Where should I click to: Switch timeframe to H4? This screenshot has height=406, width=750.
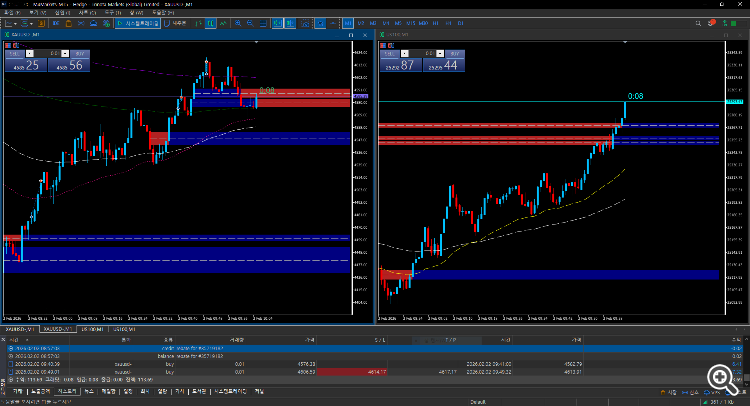point(448,23)
